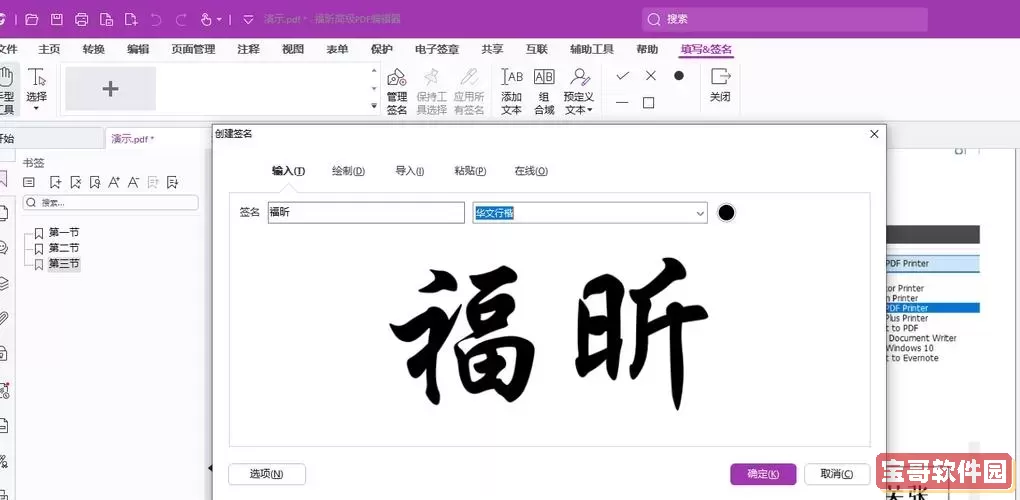Click the Open file folder icon
This screenshot has width=1020, height=500.
(x=31, y=20)
